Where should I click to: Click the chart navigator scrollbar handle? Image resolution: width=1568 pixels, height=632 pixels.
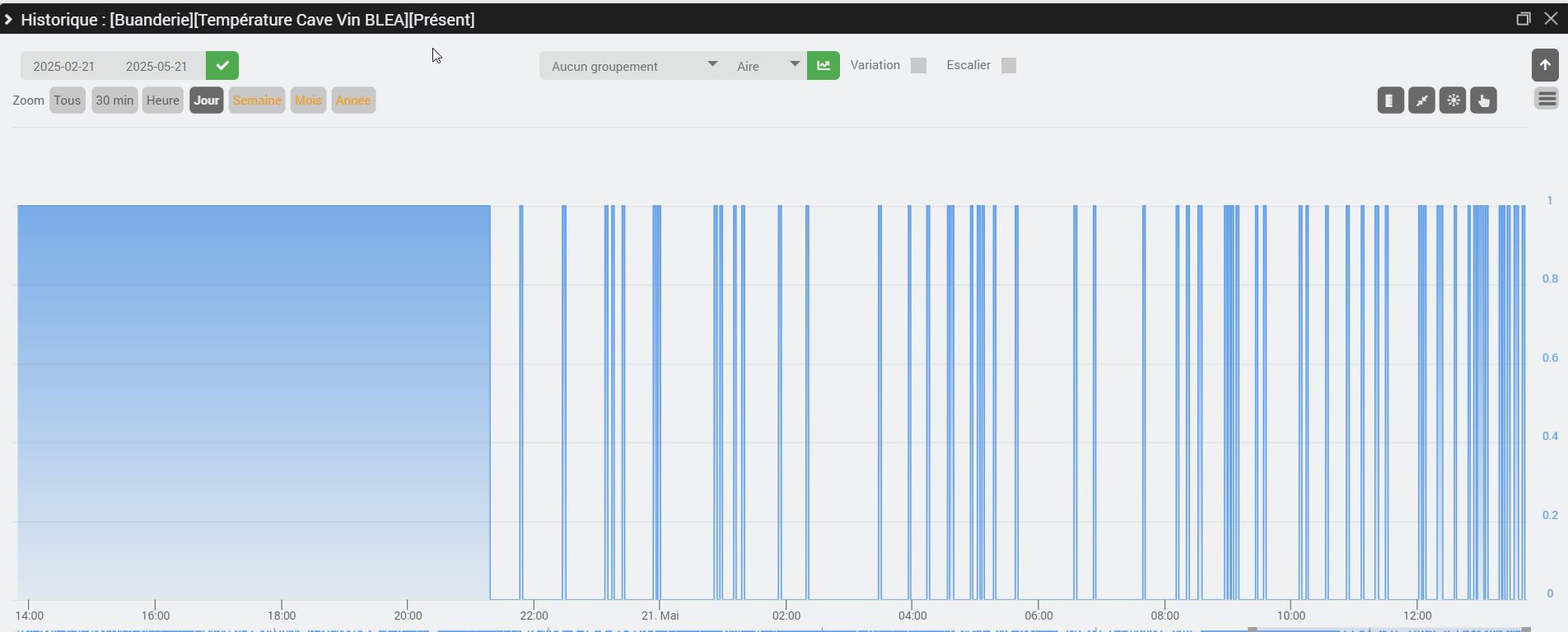(1253, 630)
